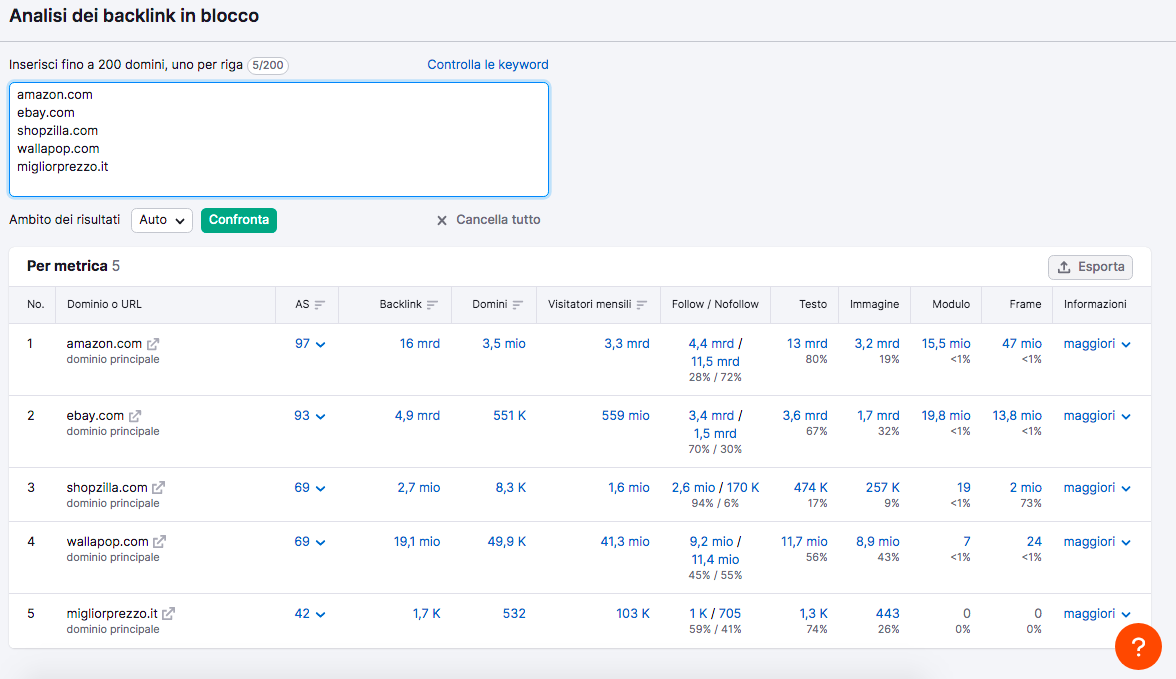This screenshot has height=679, width=1176.
Task: Sort by Visitatori mensili icon
Action: (642, 305)
